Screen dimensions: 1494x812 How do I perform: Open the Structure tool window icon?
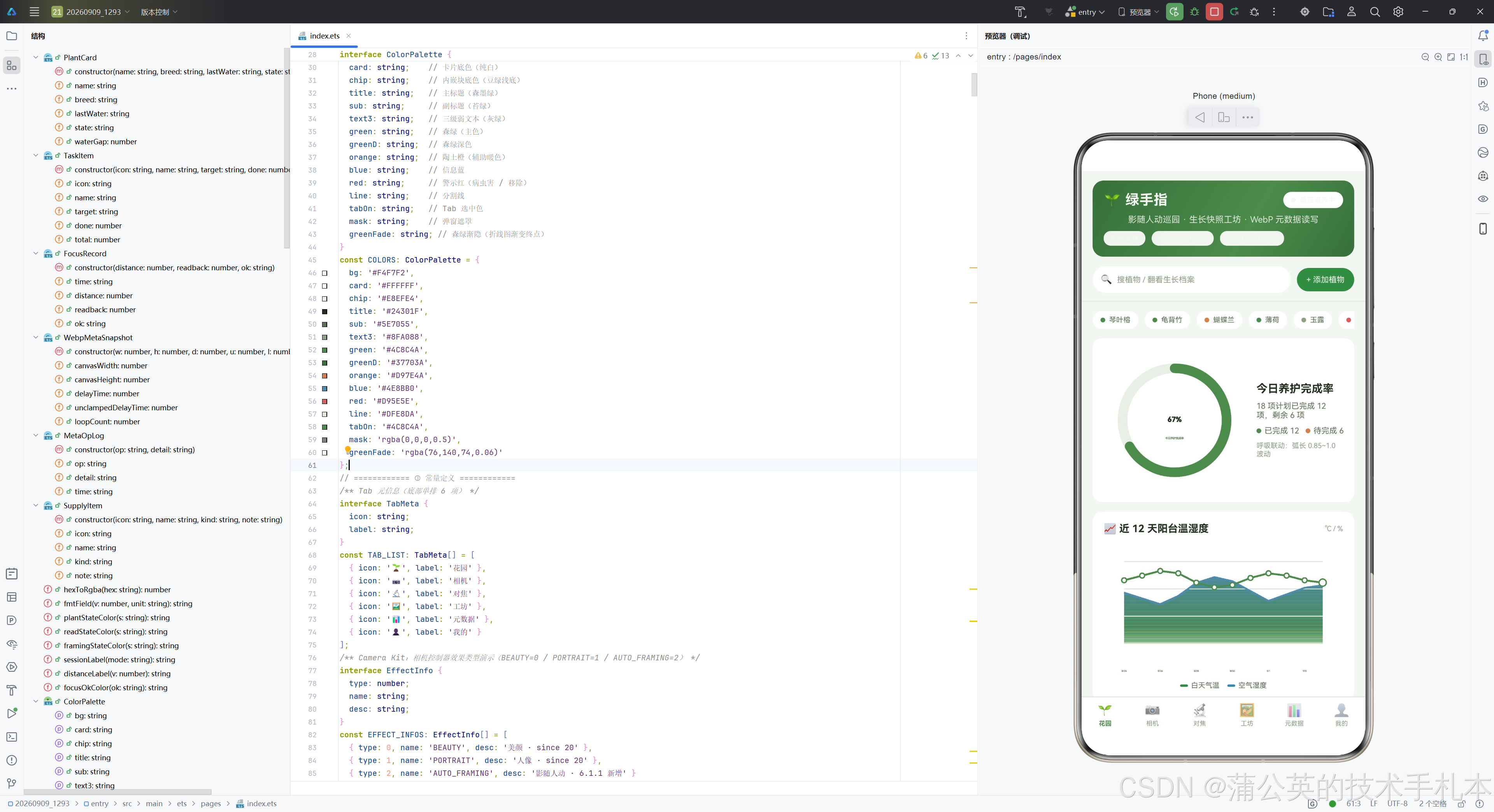point(12,65)
